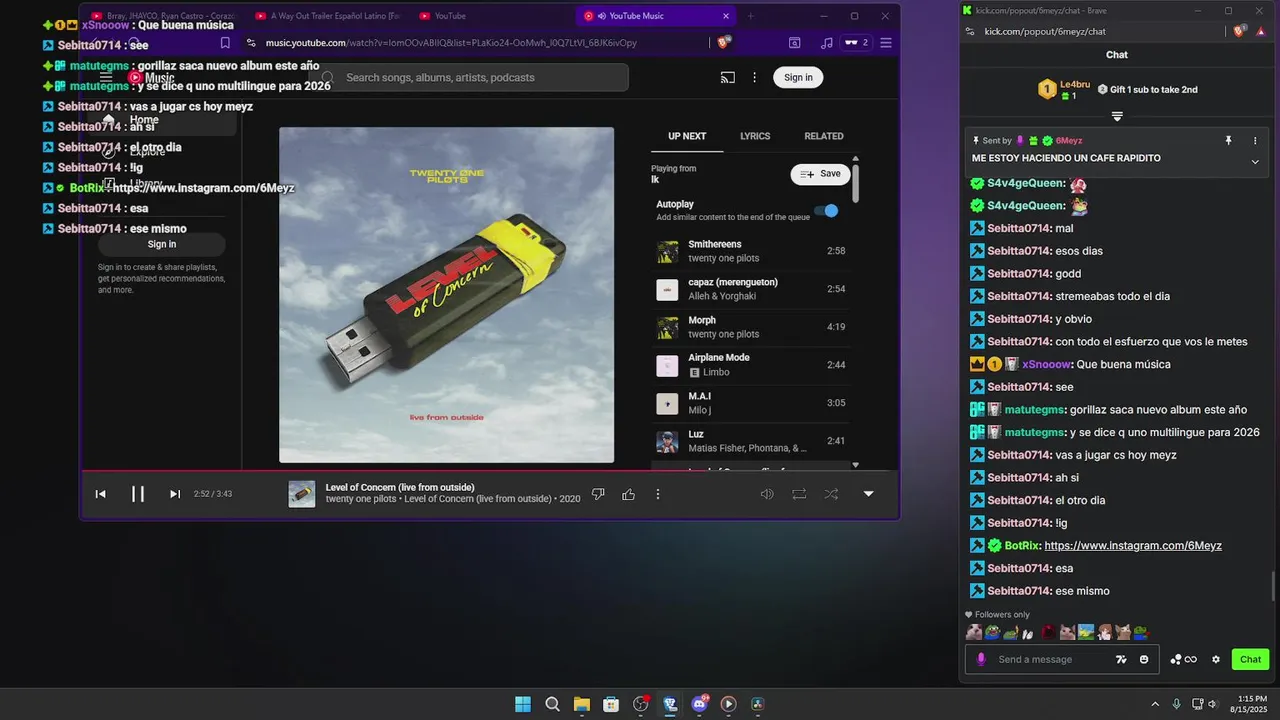Save the queue with the Save button
This screenshot has width=1280, height=720.
[820, 174]
